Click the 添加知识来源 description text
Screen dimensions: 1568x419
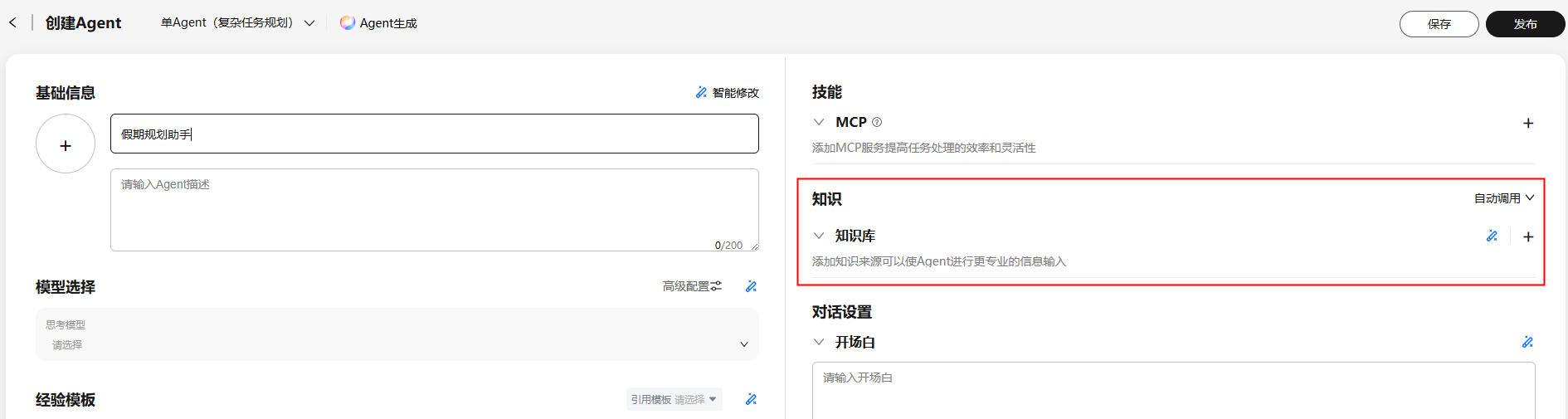pyautogui.click(x=939, y=261)
